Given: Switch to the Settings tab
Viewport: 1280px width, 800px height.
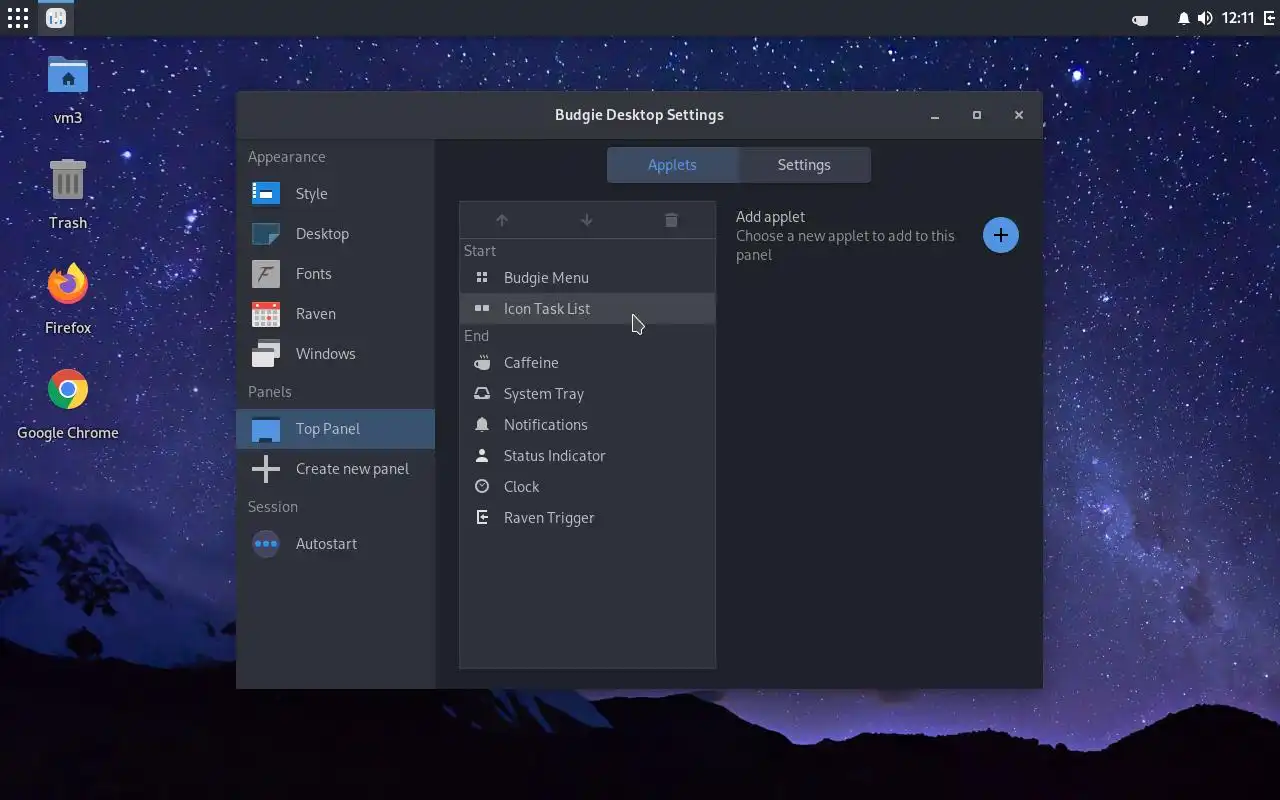Looking at the screenshot, I should pos(804,165).
